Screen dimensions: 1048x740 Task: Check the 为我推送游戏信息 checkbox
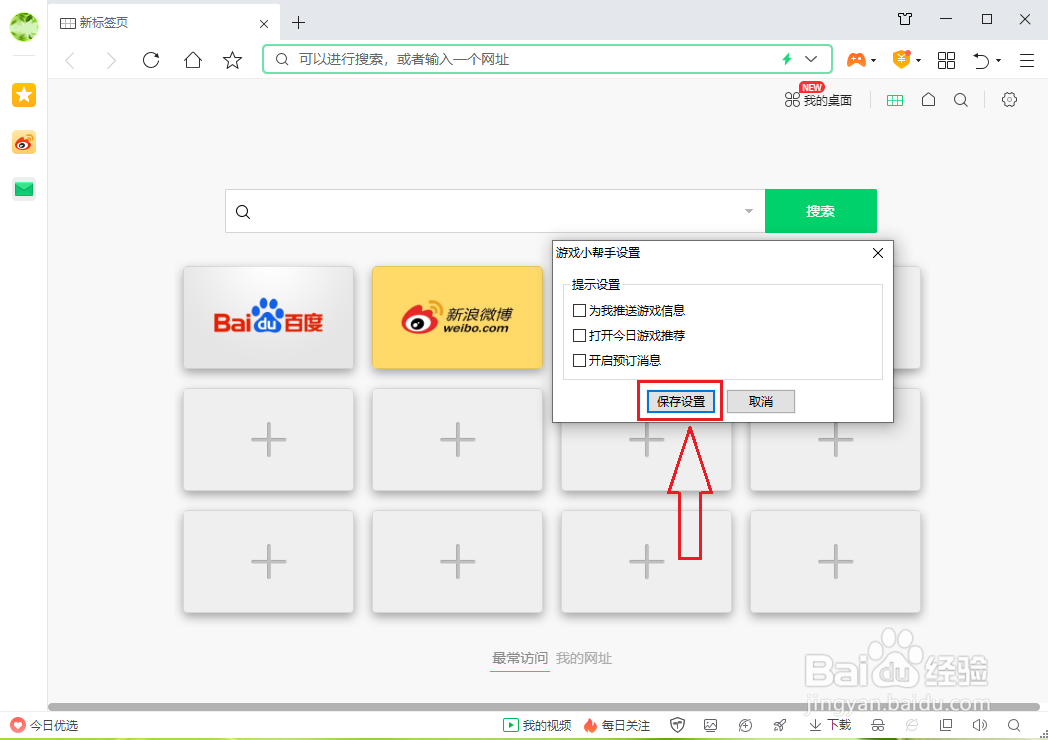click(578, 310)
